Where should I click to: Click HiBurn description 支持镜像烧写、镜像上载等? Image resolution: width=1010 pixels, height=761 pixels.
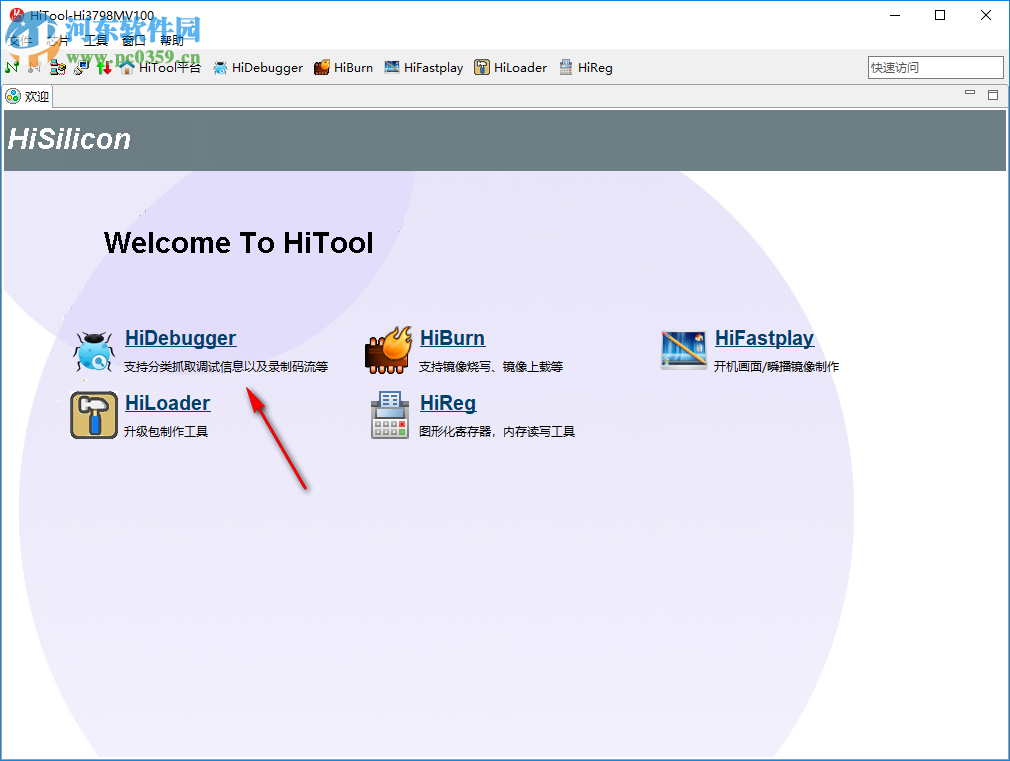coord(491,367)
